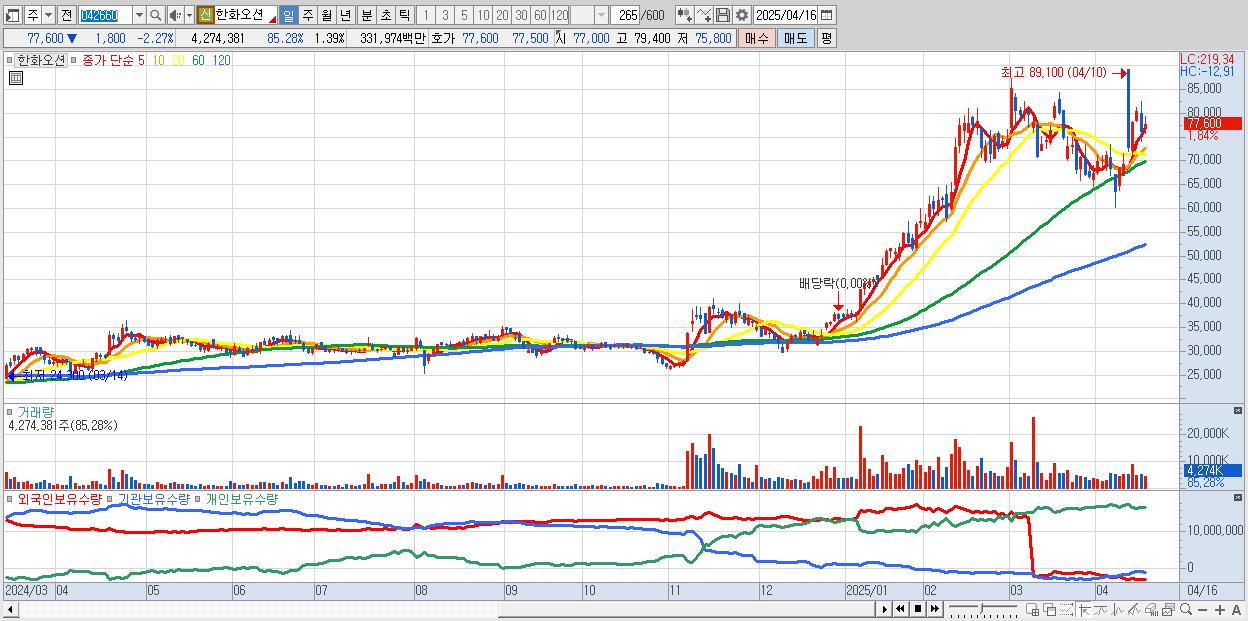Screen dimensions: 1248x621
Task: Click the 한화오션 chart legend label
Action: pos(42,60)
